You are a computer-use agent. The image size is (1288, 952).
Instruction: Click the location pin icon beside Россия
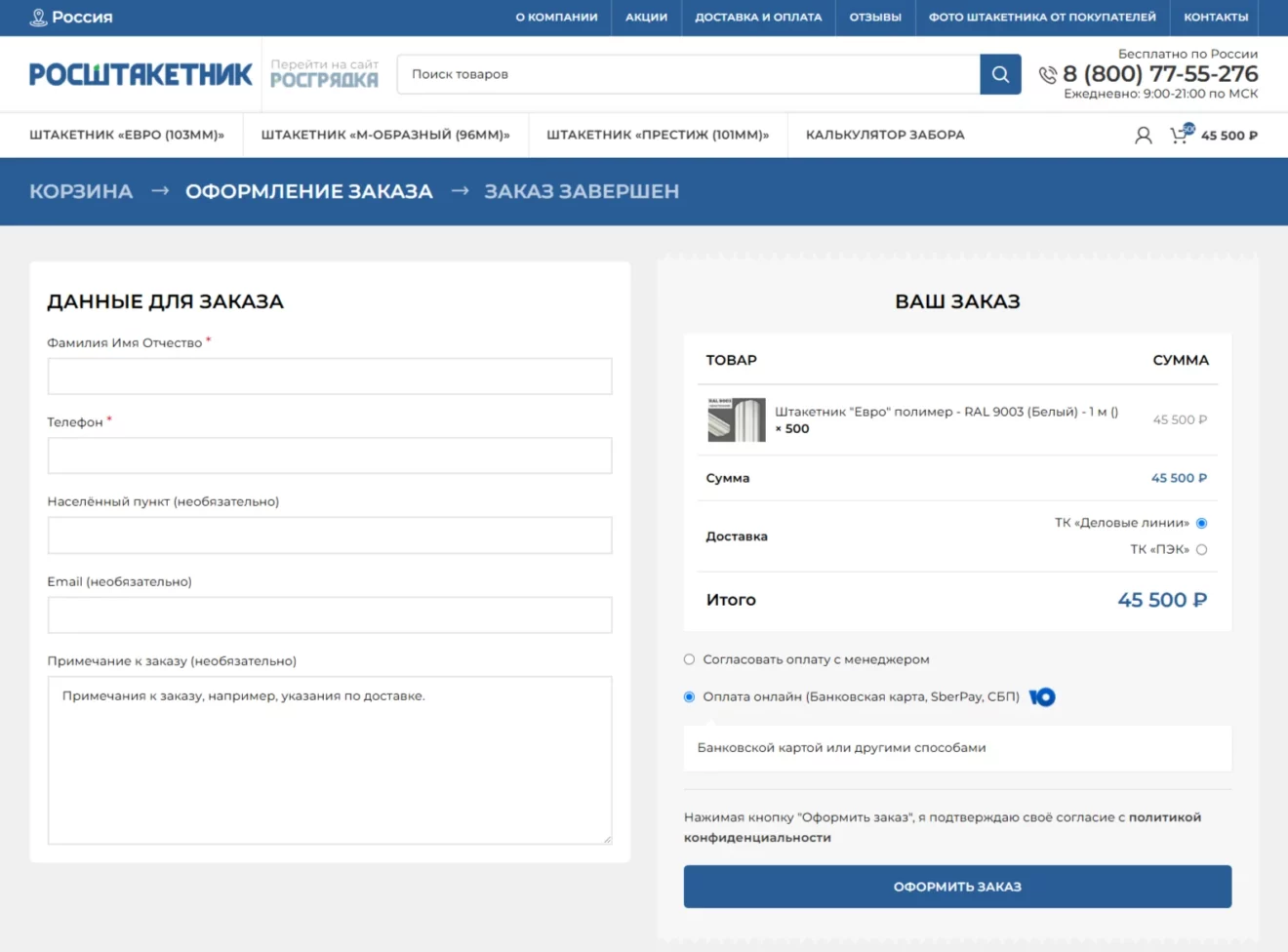pyautogui.click(x=39, y=18)
